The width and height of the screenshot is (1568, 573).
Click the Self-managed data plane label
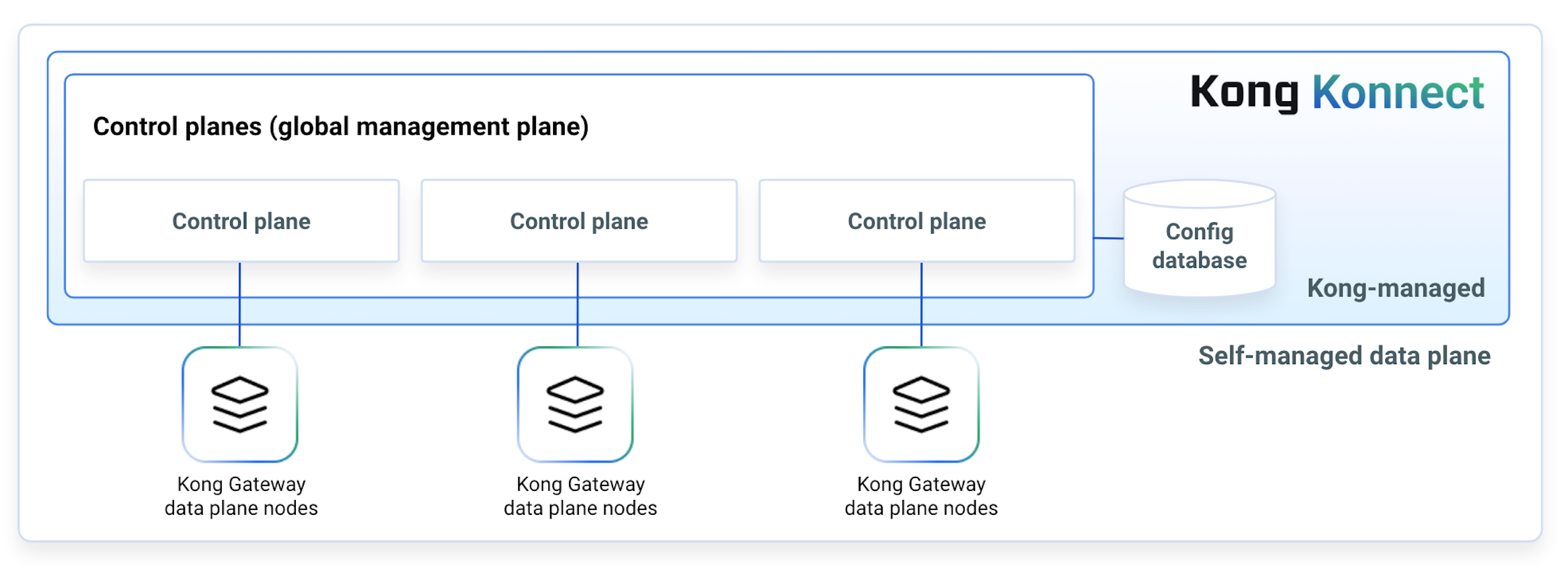[1344, 355]
